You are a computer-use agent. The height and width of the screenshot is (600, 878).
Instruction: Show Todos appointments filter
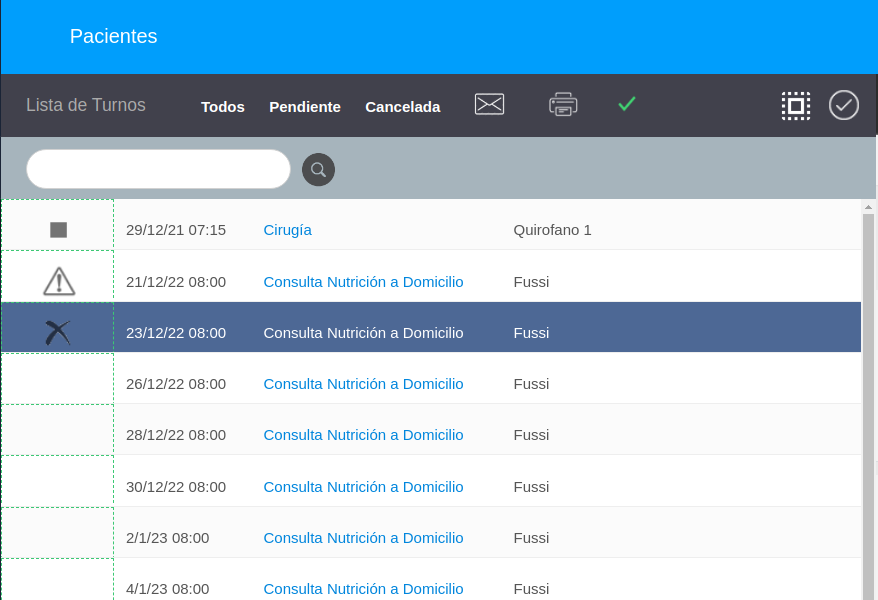click(223, 107)
